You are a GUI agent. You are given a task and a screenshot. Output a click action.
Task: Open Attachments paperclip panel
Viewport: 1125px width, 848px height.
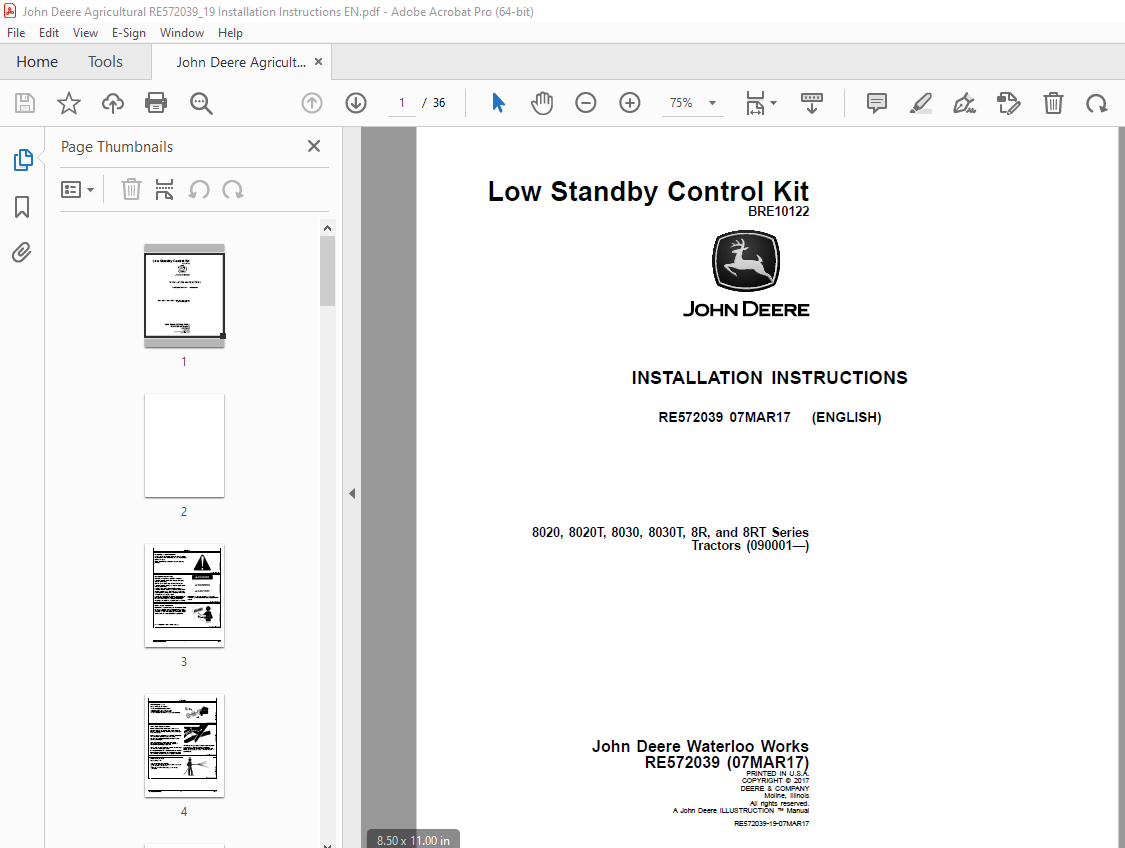(22, 253)
